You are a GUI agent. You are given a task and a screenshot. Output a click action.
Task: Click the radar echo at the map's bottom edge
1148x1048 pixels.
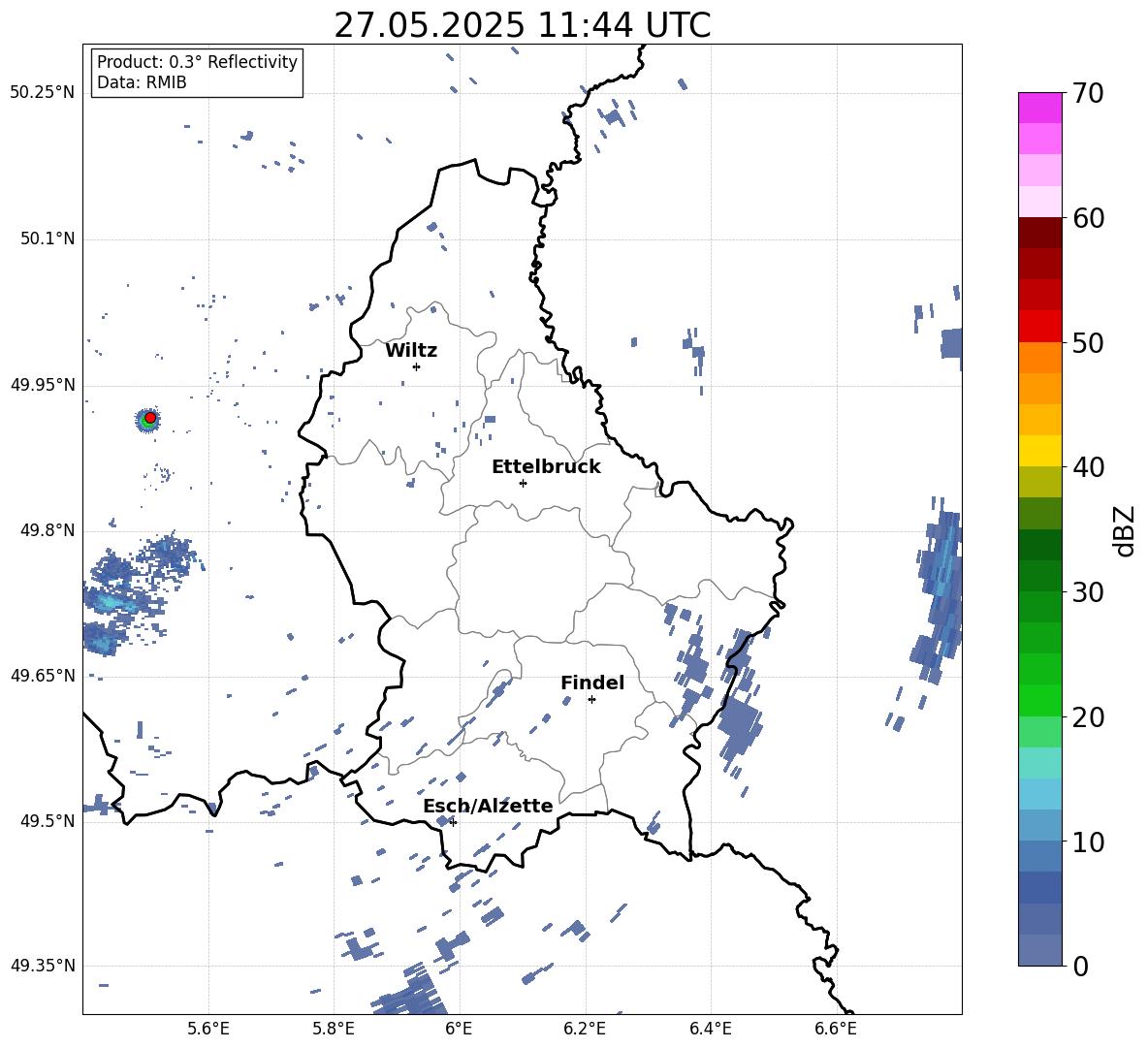click(x=408, y=992)
